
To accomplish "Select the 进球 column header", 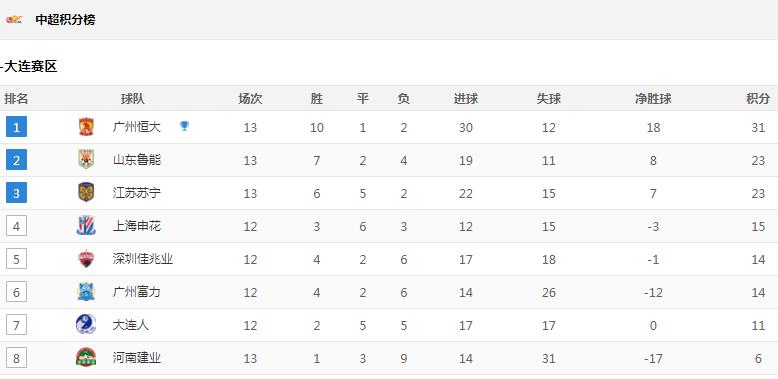I will pyautogui.click(x=465, y=99).
